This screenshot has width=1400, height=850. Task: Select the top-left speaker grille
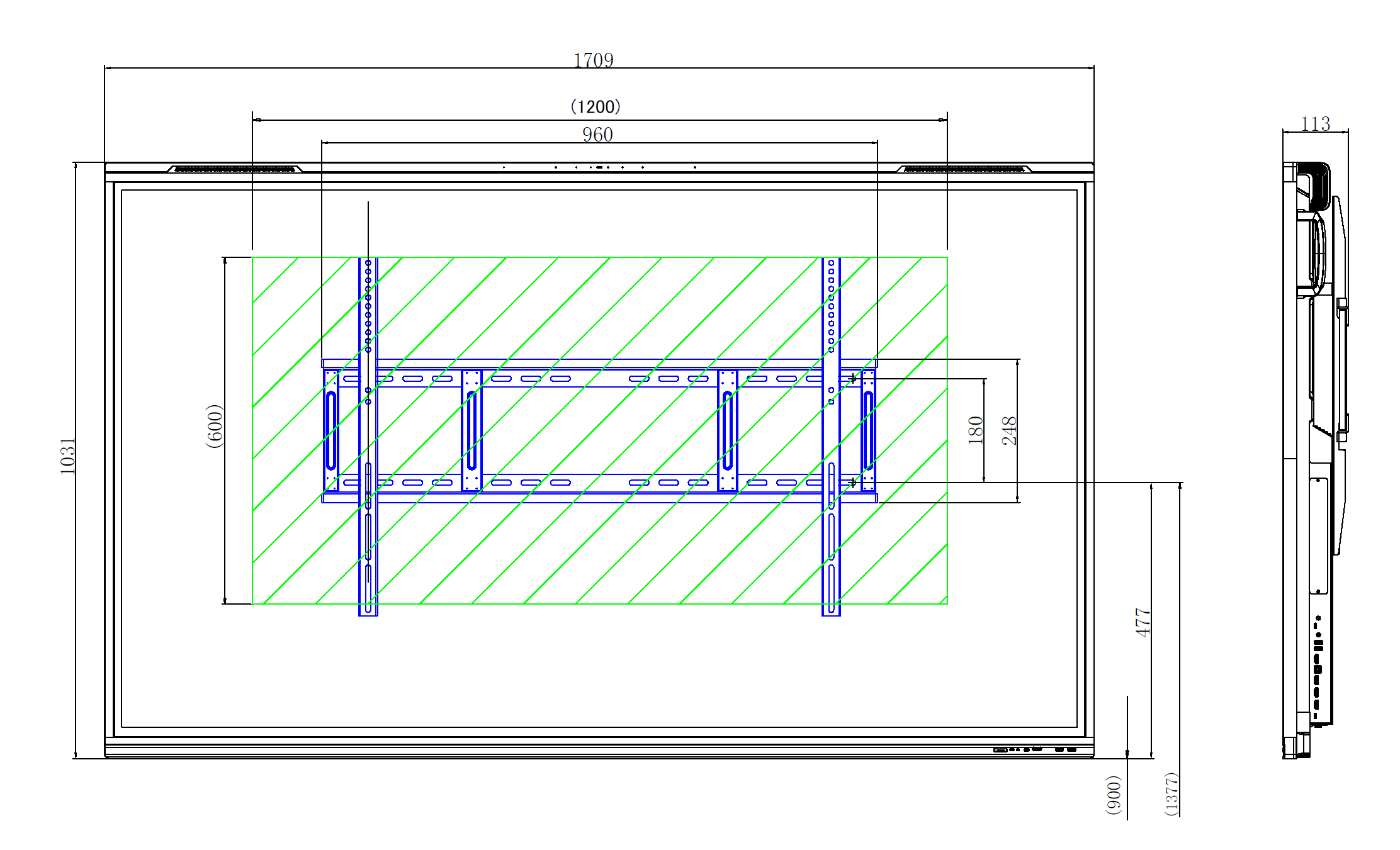click(235, 169)
